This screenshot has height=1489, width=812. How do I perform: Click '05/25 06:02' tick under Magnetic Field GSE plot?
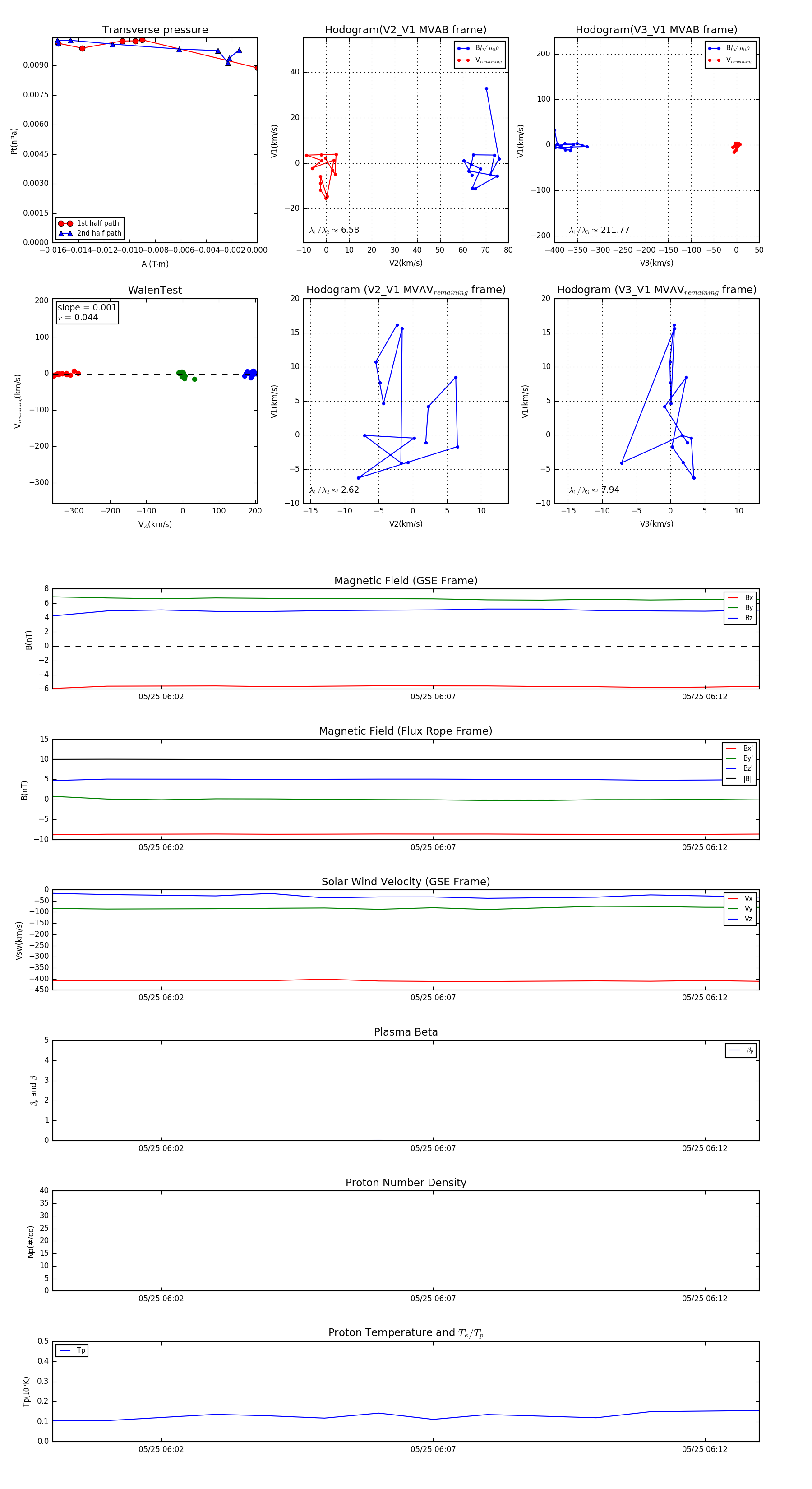click(161, 697)
